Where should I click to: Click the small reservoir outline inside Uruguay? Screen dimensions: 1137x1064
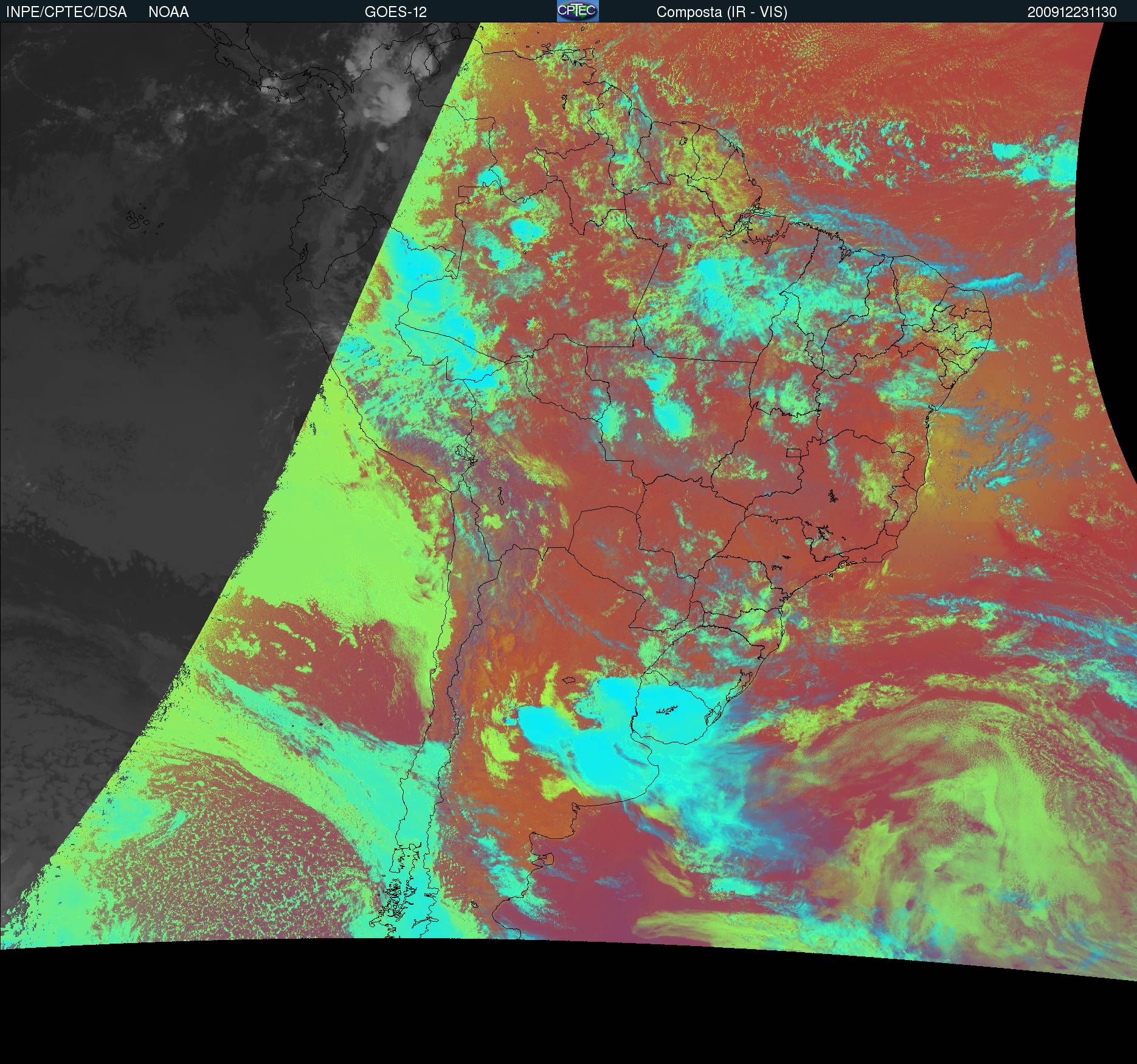(667, 710)
